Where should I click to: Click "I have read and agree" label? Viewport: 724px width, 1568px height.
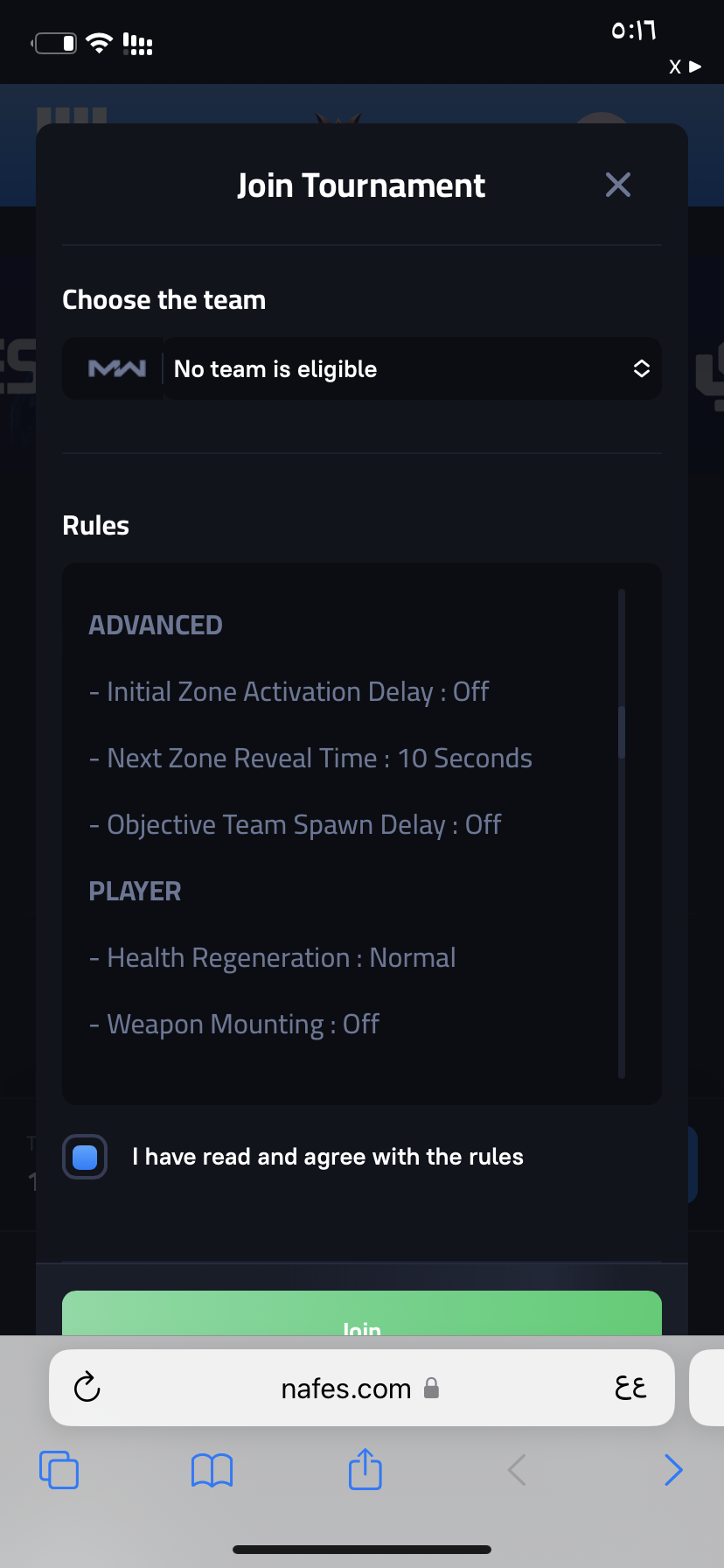[x=328, y=1157]
